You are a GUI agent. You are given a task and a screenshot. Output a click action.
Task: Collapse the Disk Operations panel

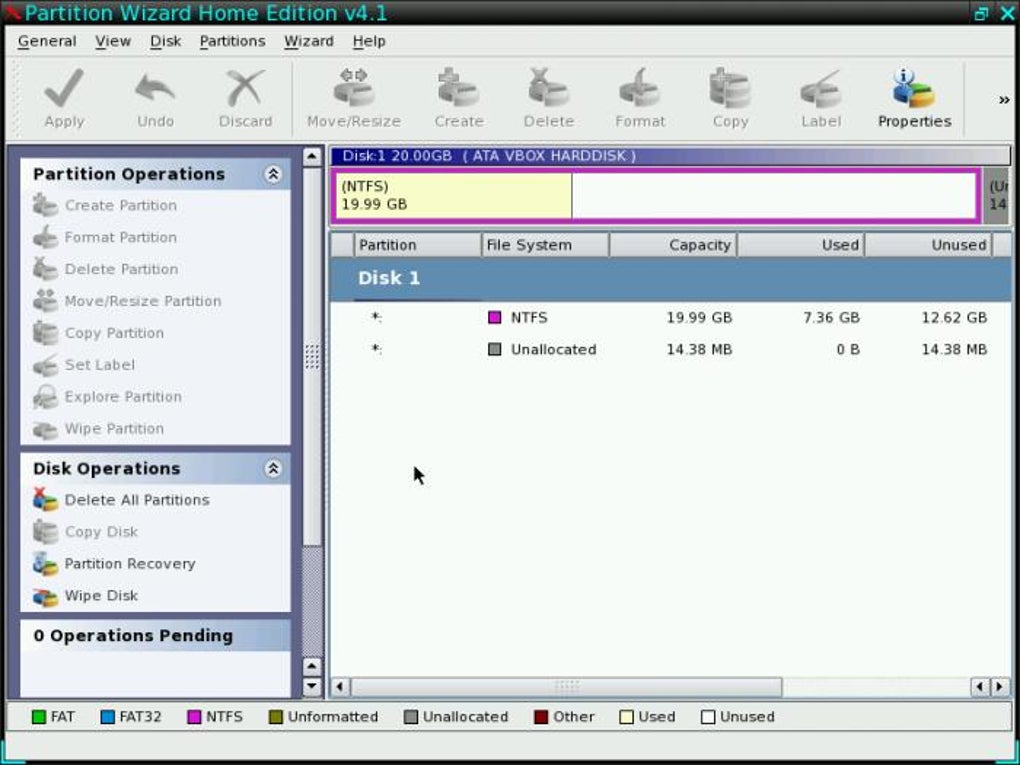[x=273, y=468]
